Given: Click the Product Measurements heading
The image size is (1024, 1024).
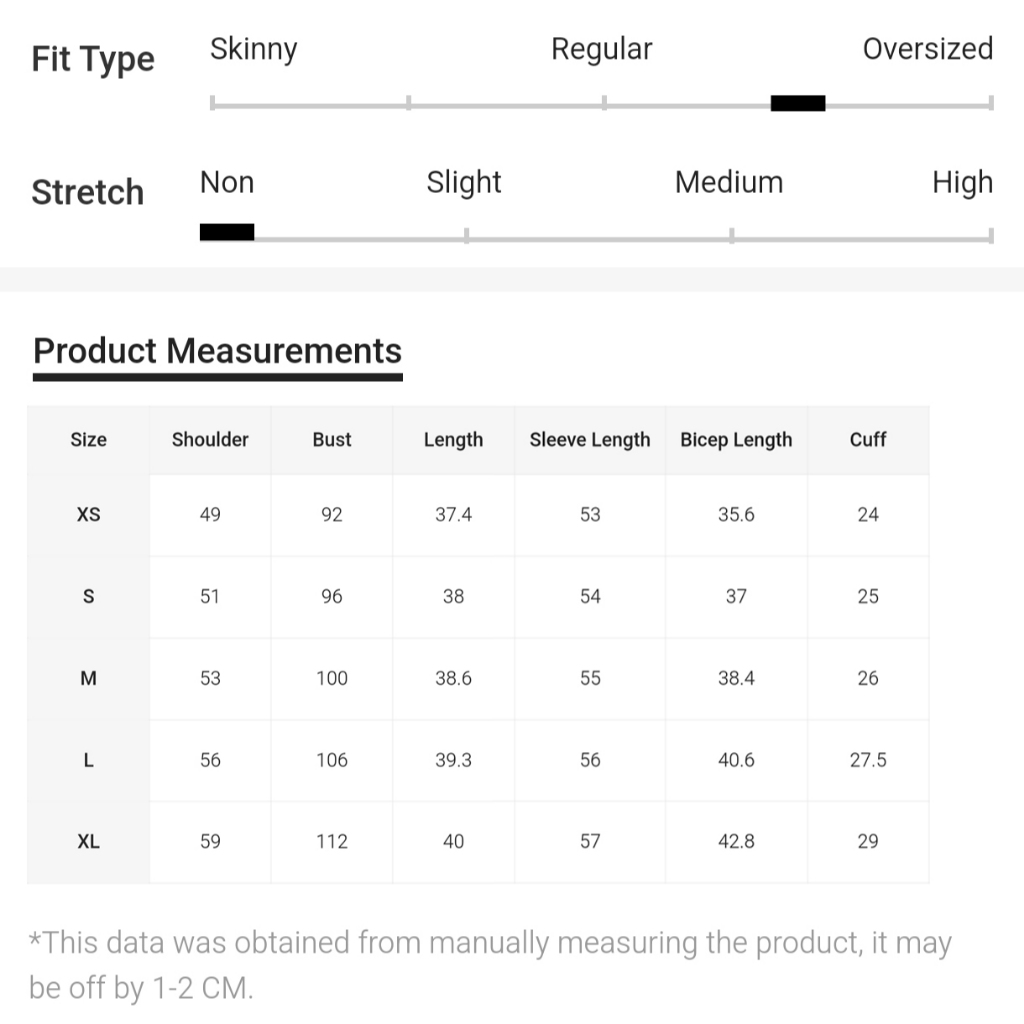Looking at the screenshot, I should [x=217, y=351].
